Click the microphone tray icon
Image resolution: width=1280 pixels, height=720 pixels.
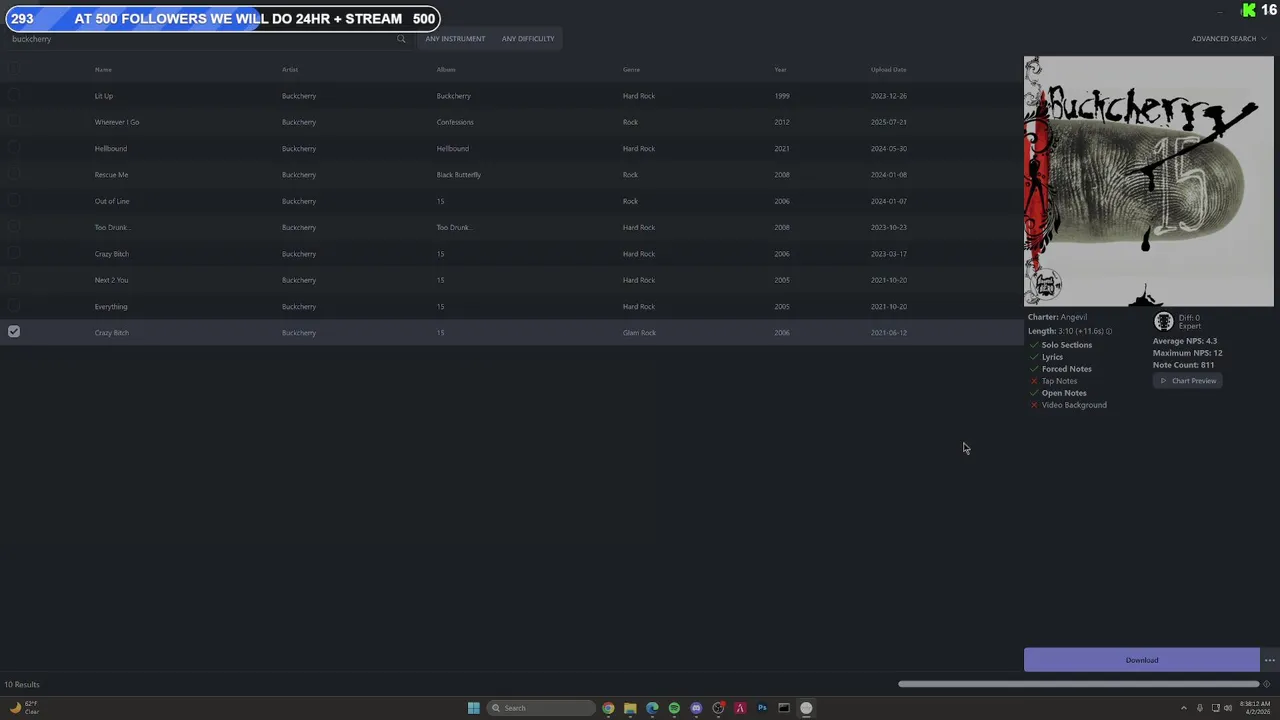coord(1200,708)
